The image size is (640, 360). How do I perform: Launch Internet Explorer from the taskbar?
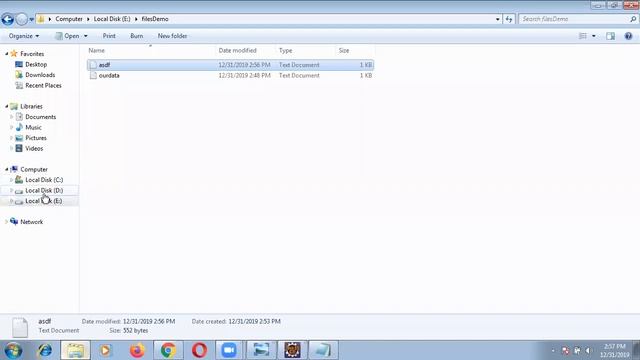45,350
